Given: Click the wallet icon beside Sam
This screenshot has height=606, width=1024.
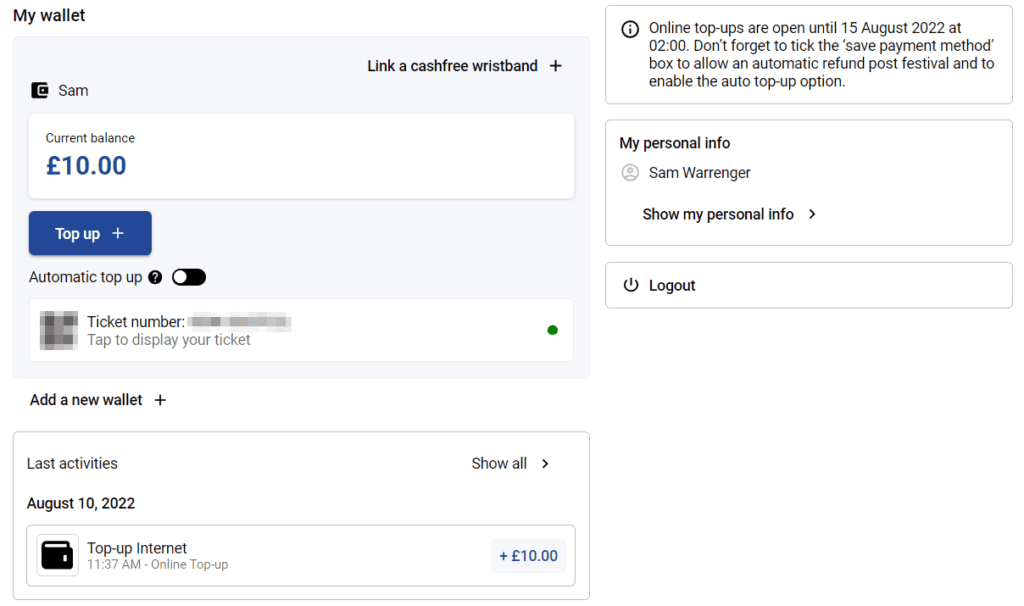Looking at the screenshot, I should pos(40,90).
